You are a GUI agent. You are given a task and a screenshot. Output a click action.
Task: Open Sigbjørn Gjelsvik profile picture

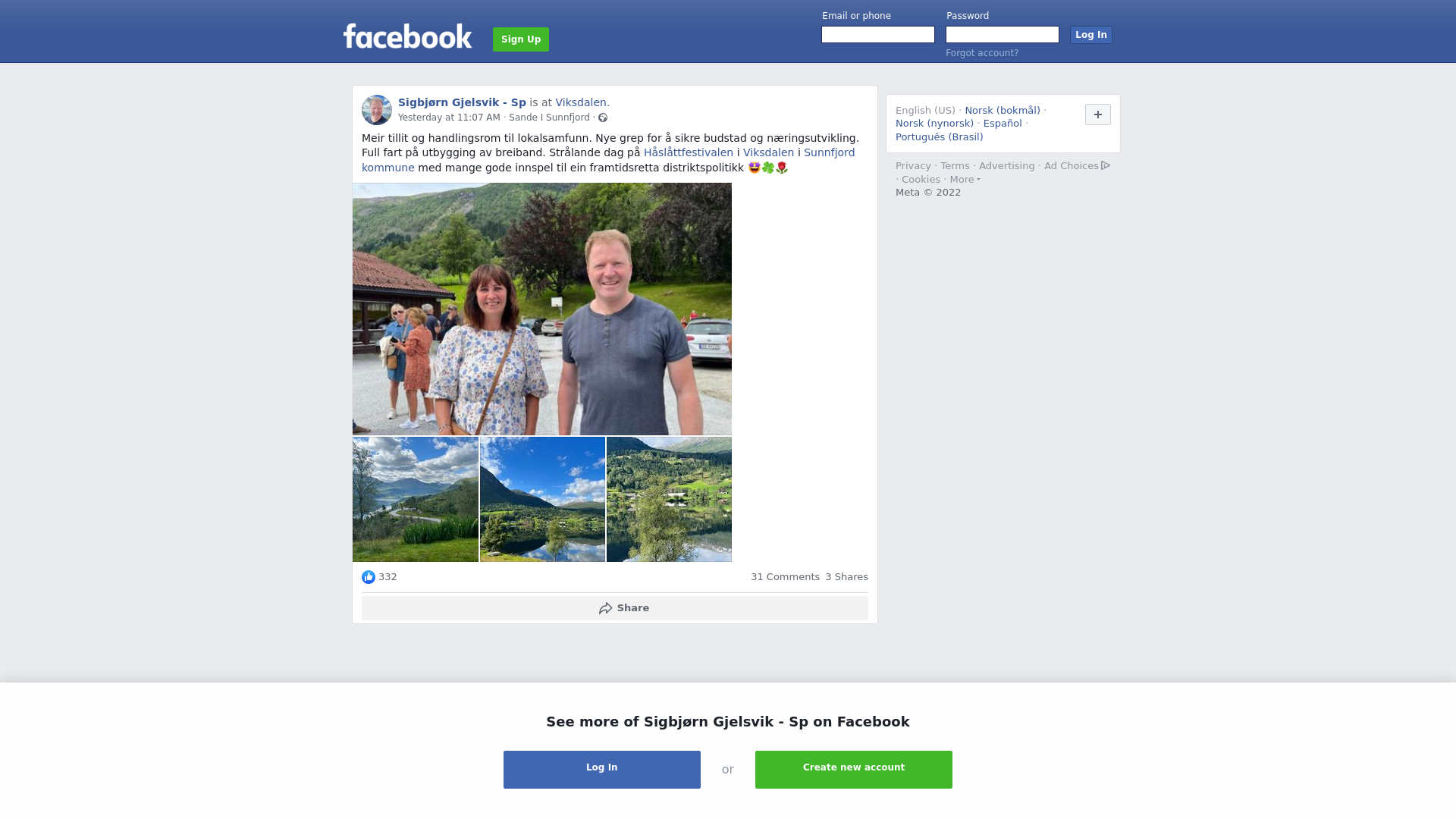(377, 110)
